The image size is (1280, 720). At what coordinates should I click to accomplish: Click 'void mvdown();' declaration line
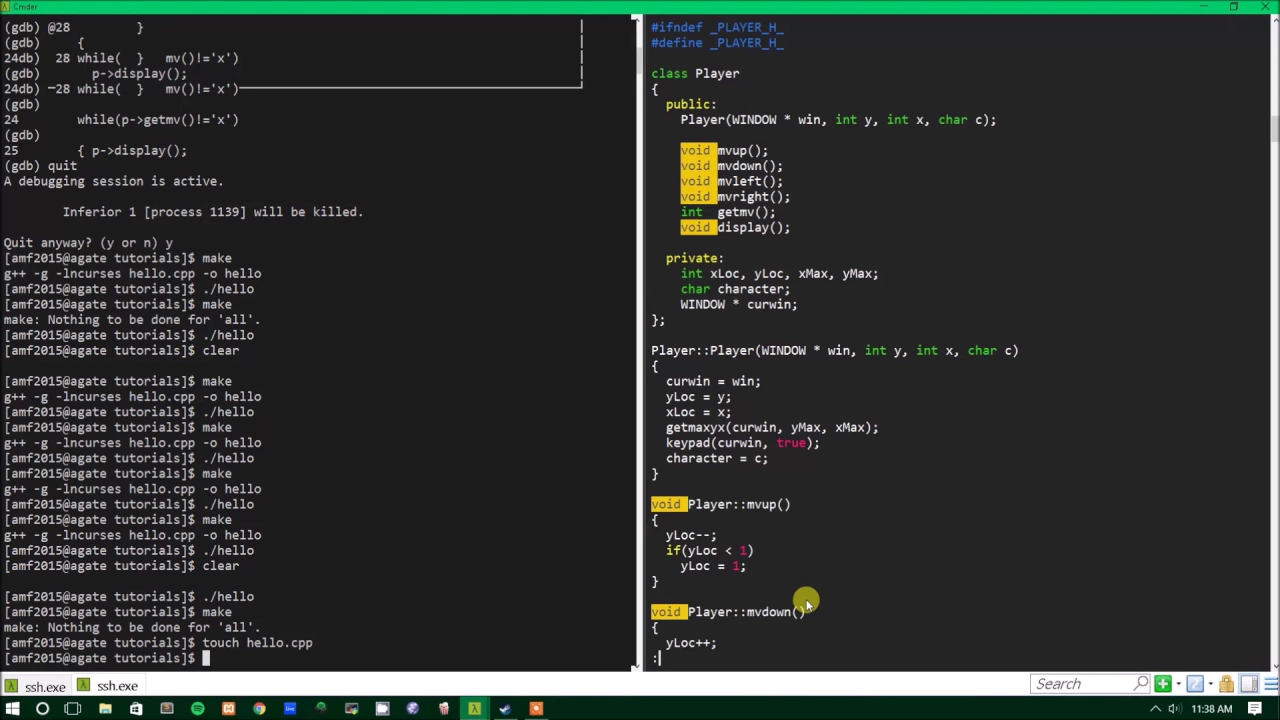coord(731,166)
